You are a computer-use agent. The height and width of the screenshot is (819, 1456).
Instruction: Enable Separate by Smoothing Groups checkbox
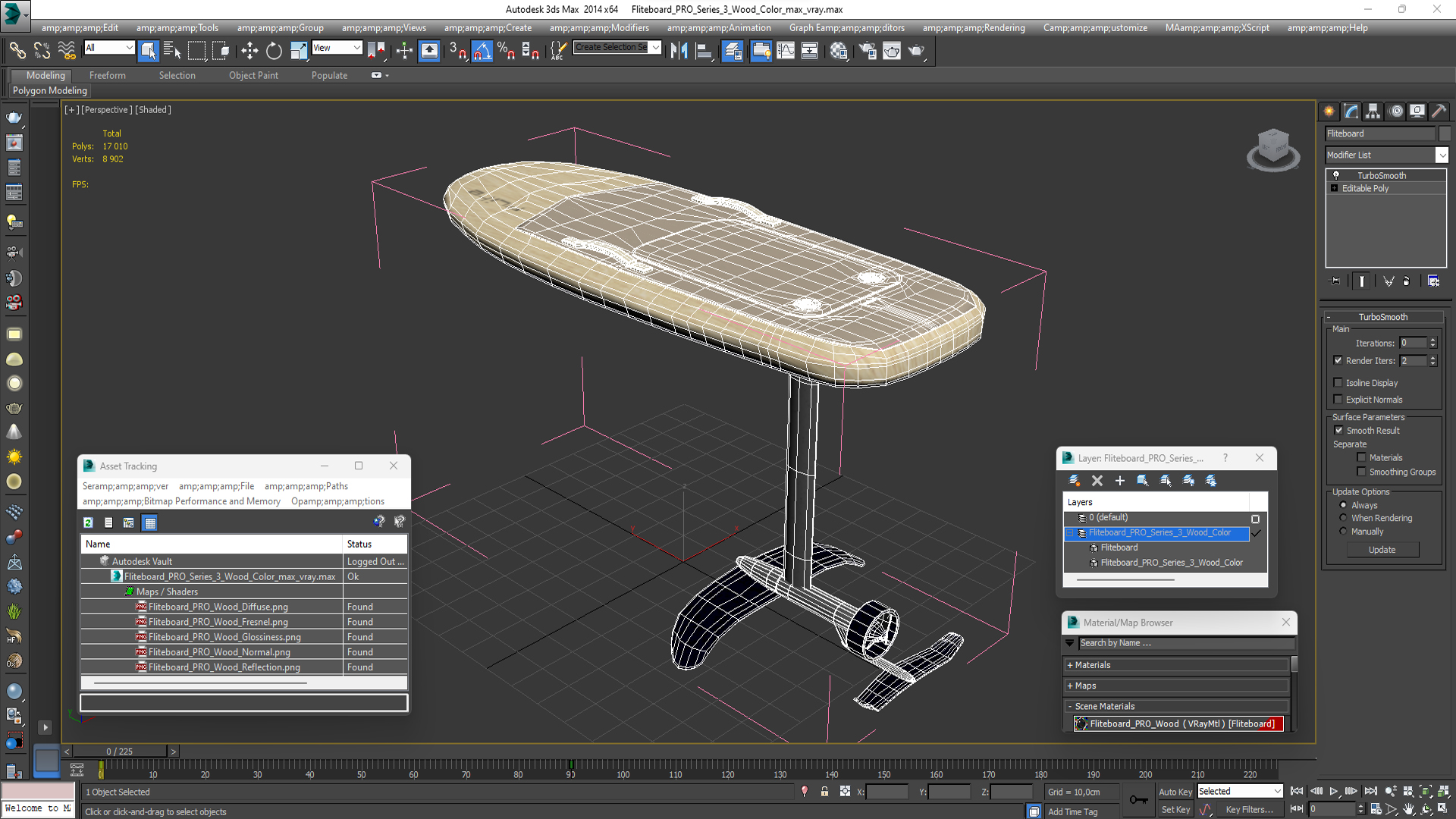pos(1361,472)
